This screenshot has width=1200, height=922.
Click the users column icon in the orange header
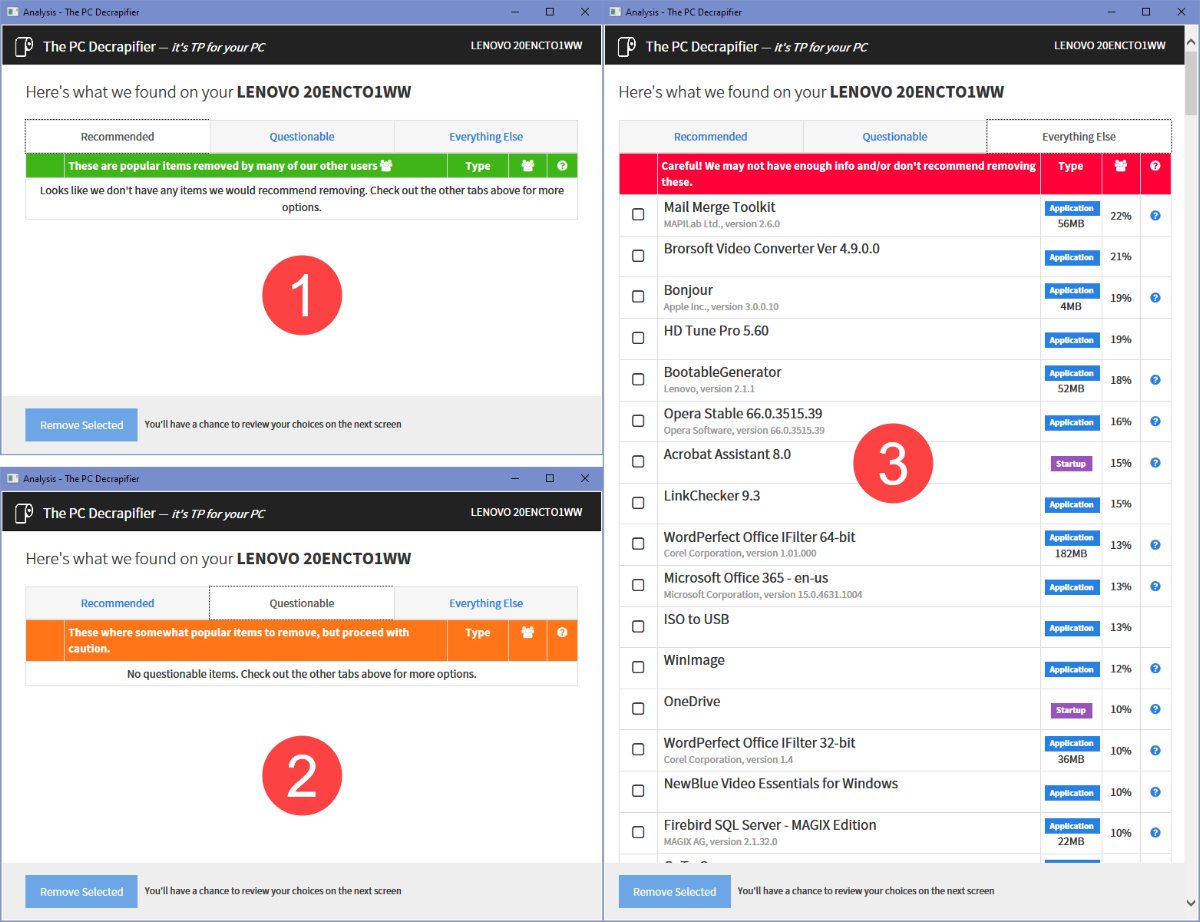(x=528, y=632)
